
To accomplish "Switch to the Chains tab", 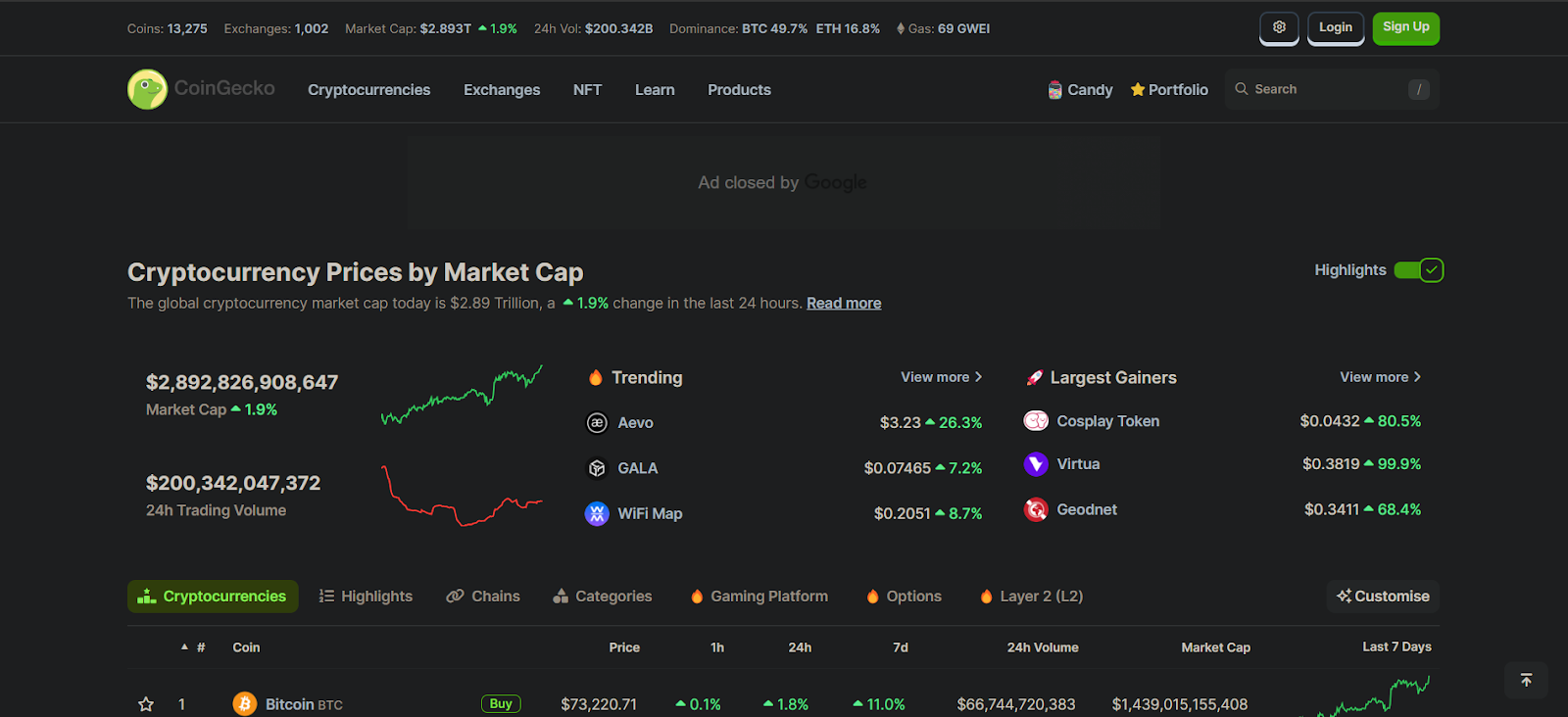I will [483, 596].
